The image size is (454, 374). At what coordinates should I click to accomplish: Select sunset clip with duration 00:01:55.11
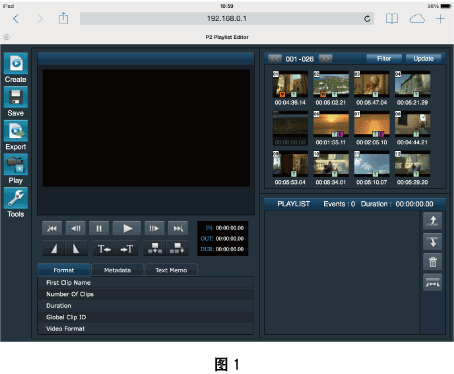click(x=331, y=124)
